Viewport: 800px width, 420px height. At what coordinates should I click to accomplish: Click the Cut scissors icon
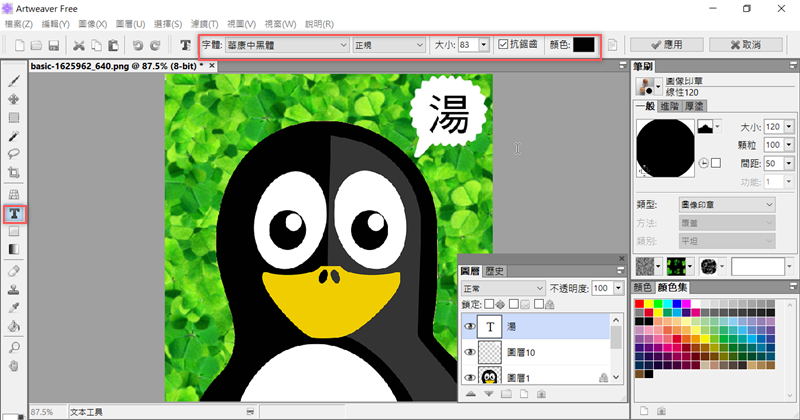click(80, 45)
